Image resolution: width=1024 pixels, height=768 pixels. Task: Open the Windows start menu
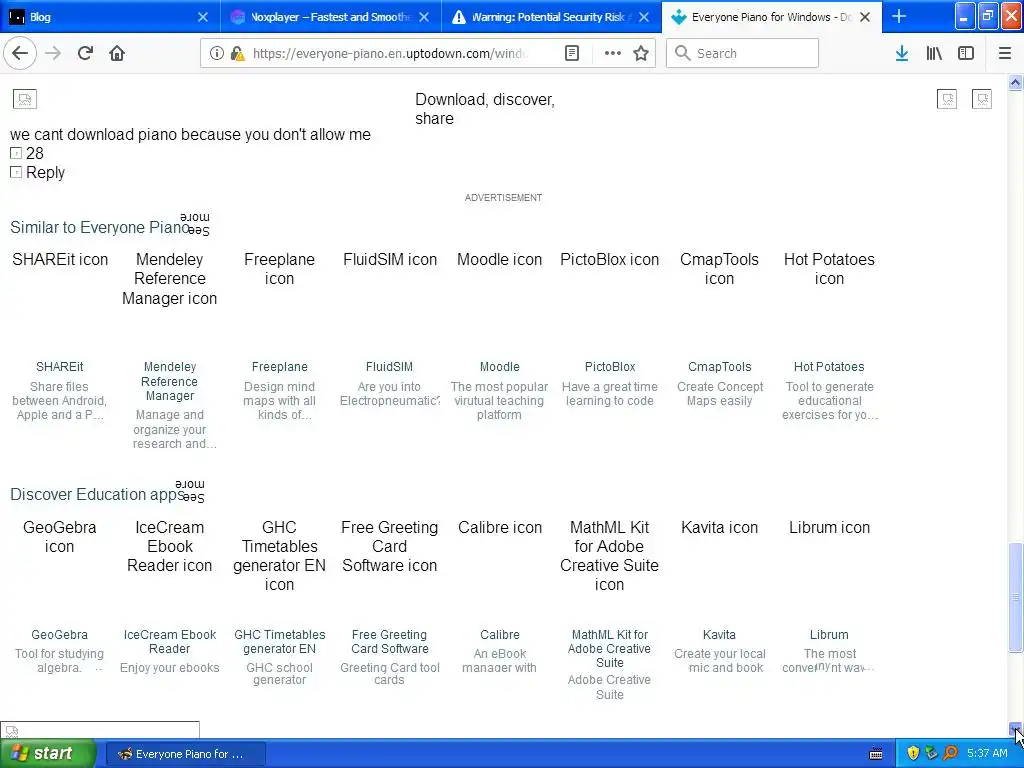[x=48, y=754]
